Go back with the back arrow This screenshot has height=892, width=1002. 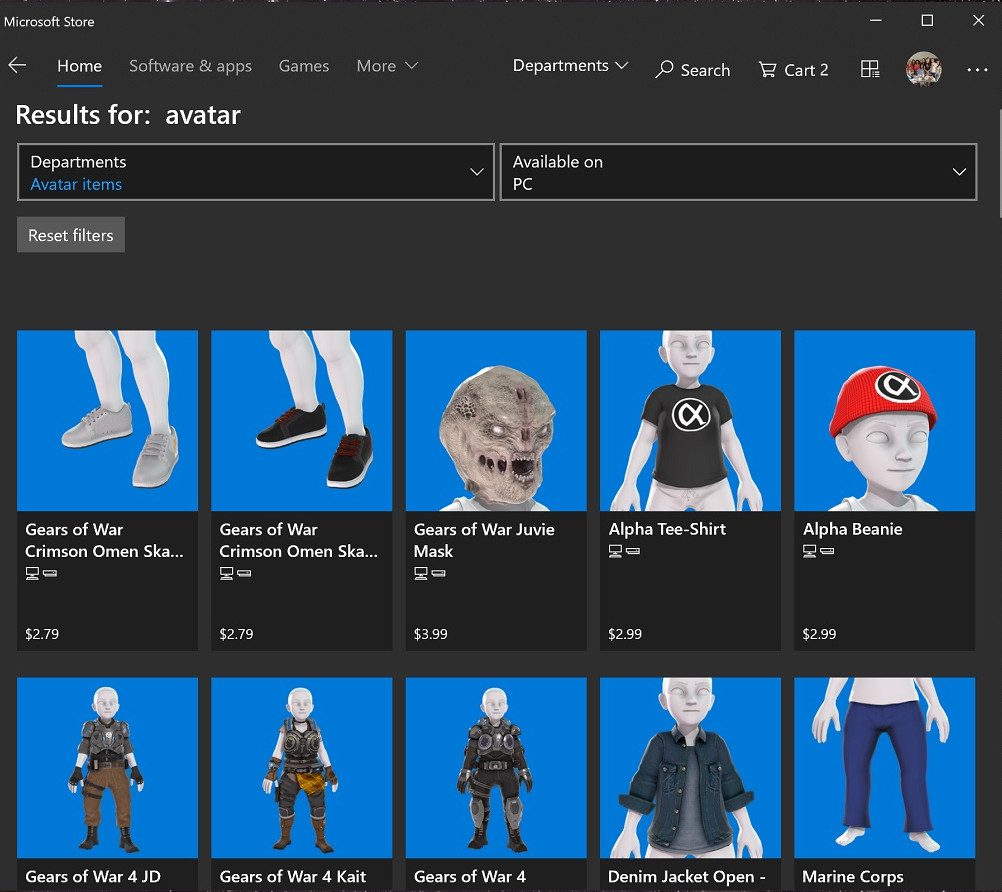point(17,65)
